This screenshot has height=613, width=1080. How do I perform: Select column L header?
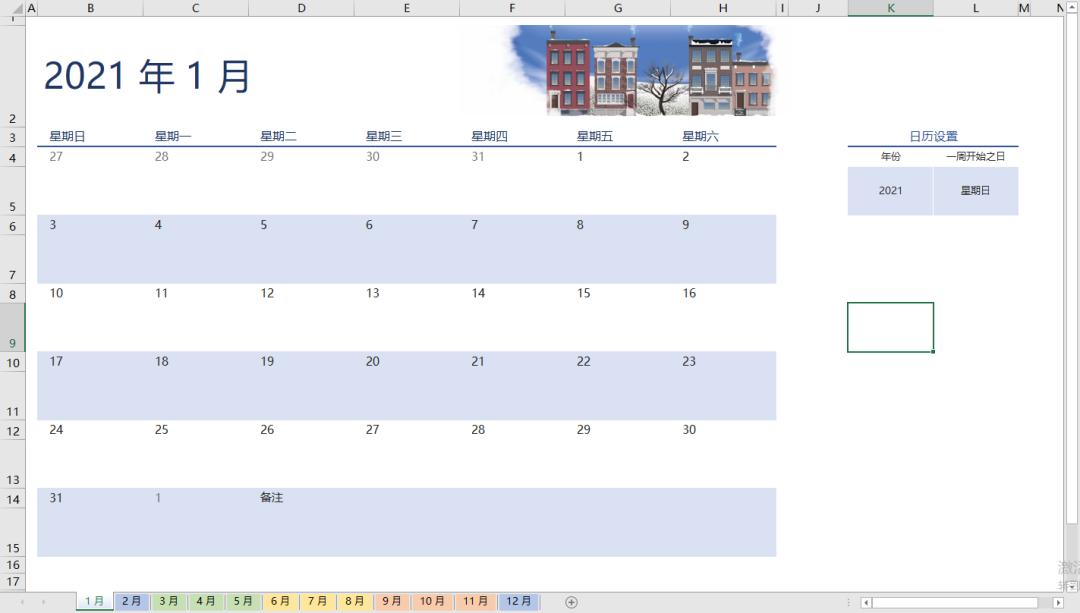(976, 8)
